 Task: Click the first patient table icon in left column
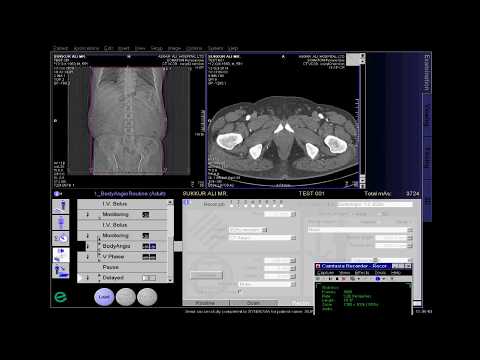(x=61, y=207)
